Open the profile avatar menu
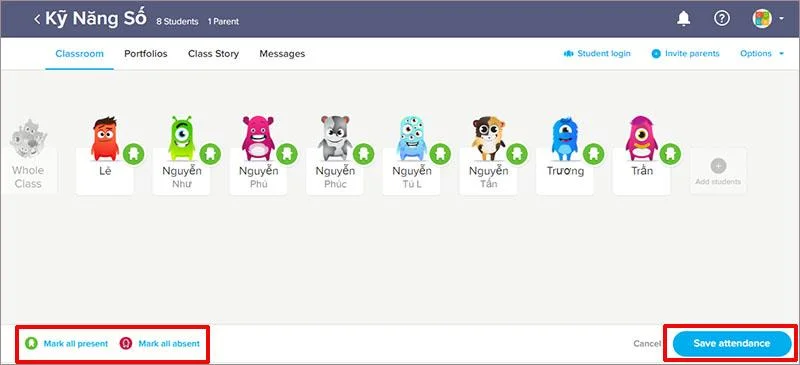This screenshot has width=800, height=365. point(767,19)
